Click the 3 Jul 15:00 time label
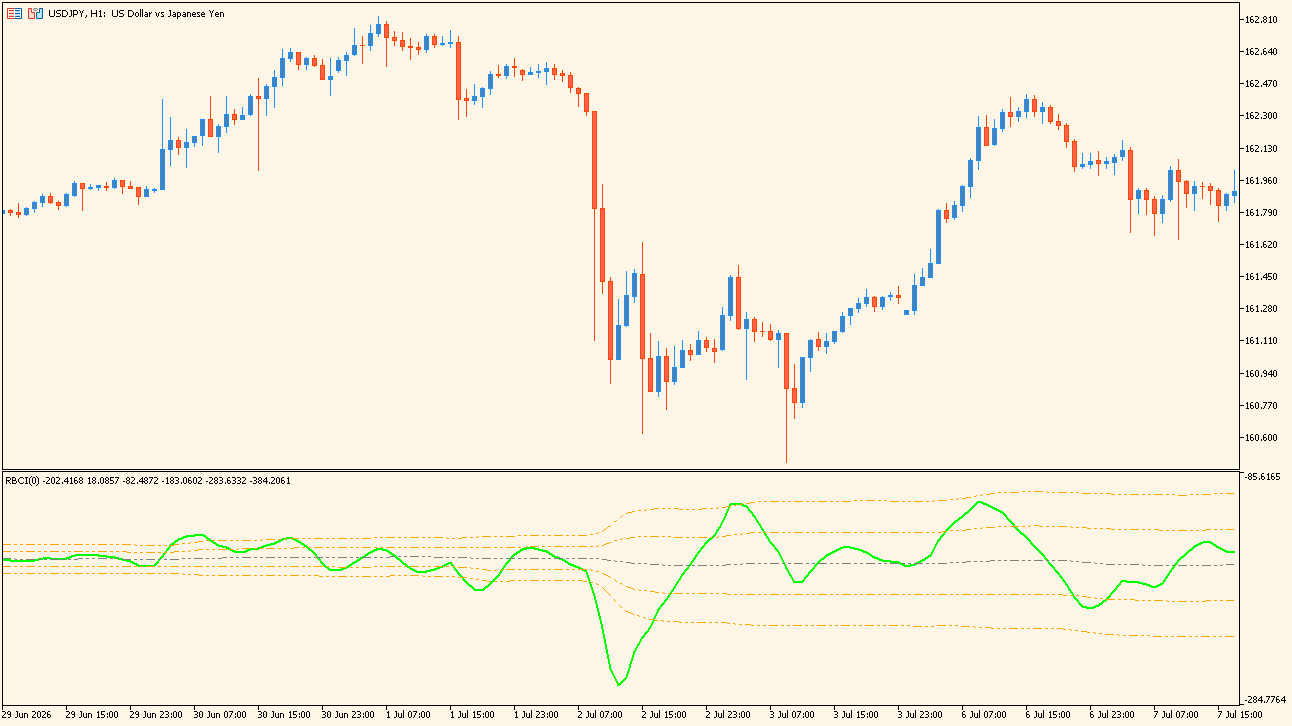The height and width of the screenshot is (726, 1292). (857, 716)
